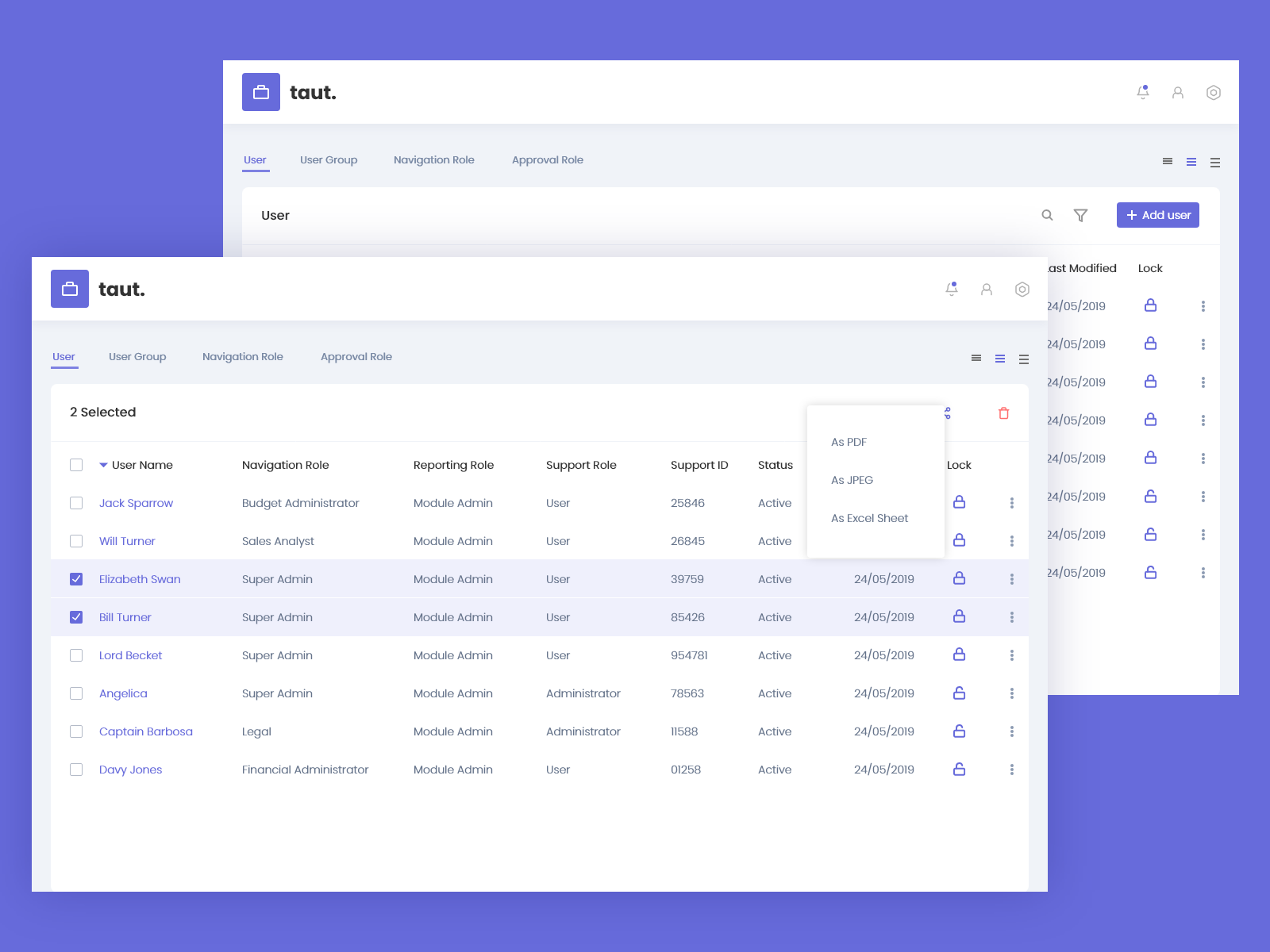Toggle the lock for Lord Becket
Screen dimensions: 1270x952
point(960,654)
